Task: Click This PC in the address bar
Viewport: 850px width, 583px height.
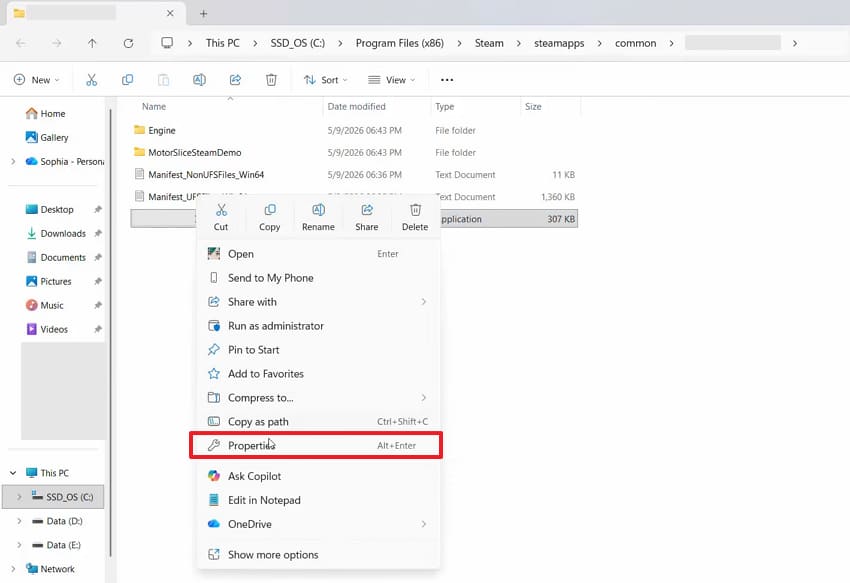Action: (x=222, y=43)
